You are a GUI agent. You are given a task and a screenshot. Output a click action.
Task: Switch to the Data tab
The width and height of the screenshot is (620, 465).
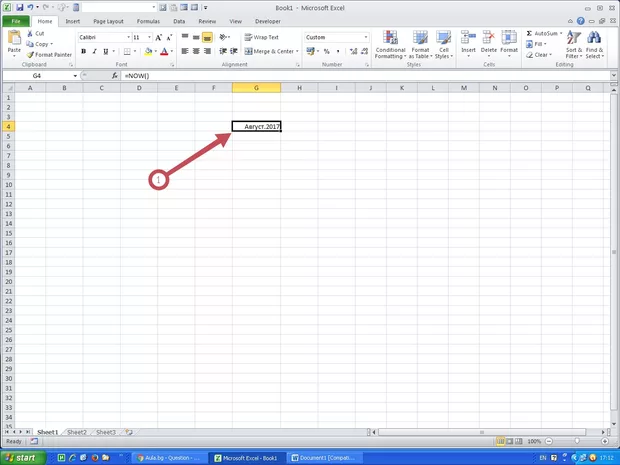[x=179, y=21]
